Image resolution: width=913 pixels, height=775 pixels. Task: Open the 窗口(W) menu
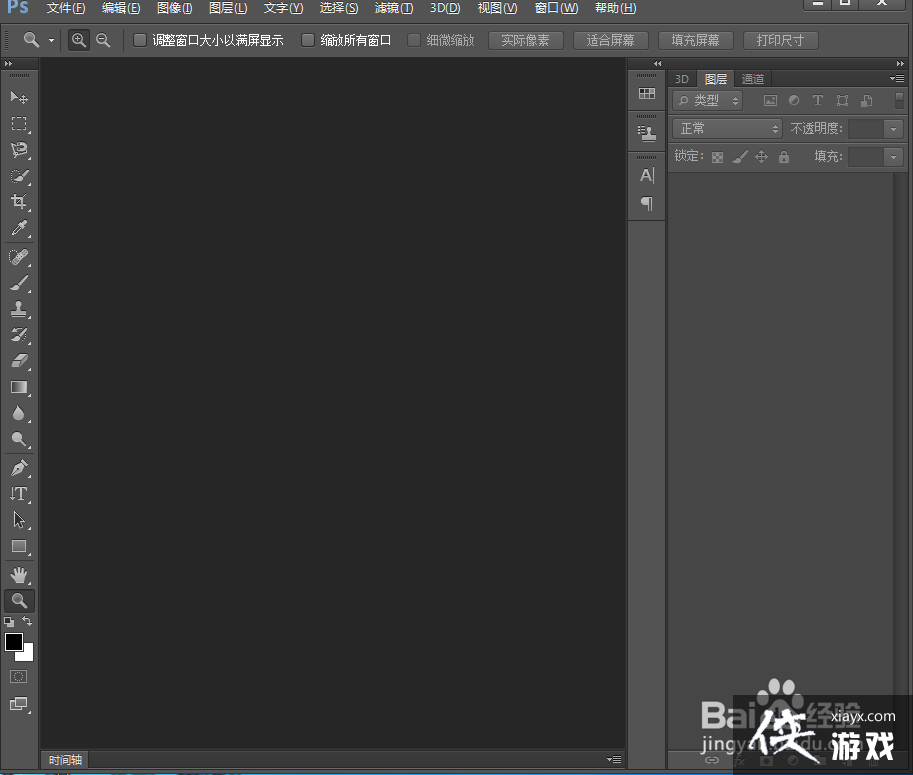coord(557,8)
